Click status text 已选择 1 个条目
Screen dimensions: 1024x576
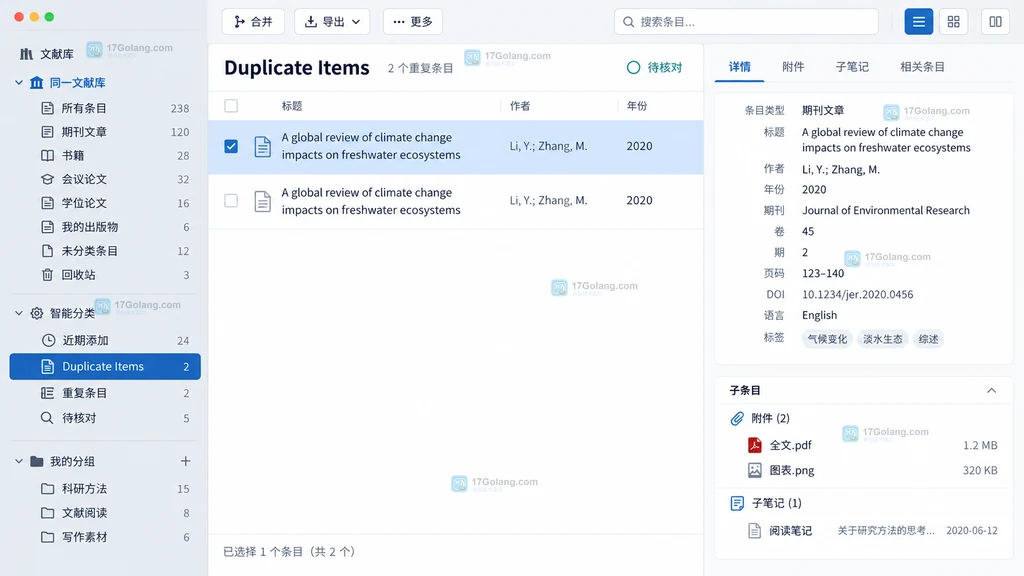click(x=263, y=552)
